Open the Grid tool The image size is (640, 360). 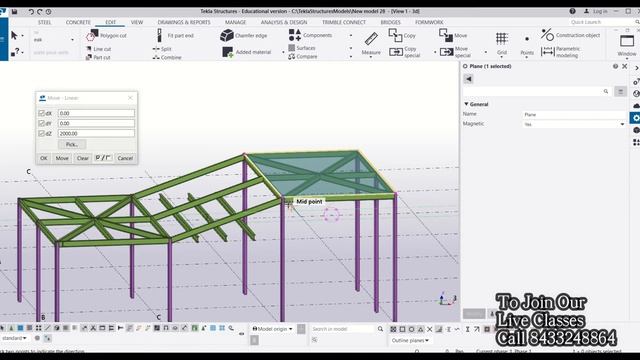pyautogui.click(x=502, y=44)
